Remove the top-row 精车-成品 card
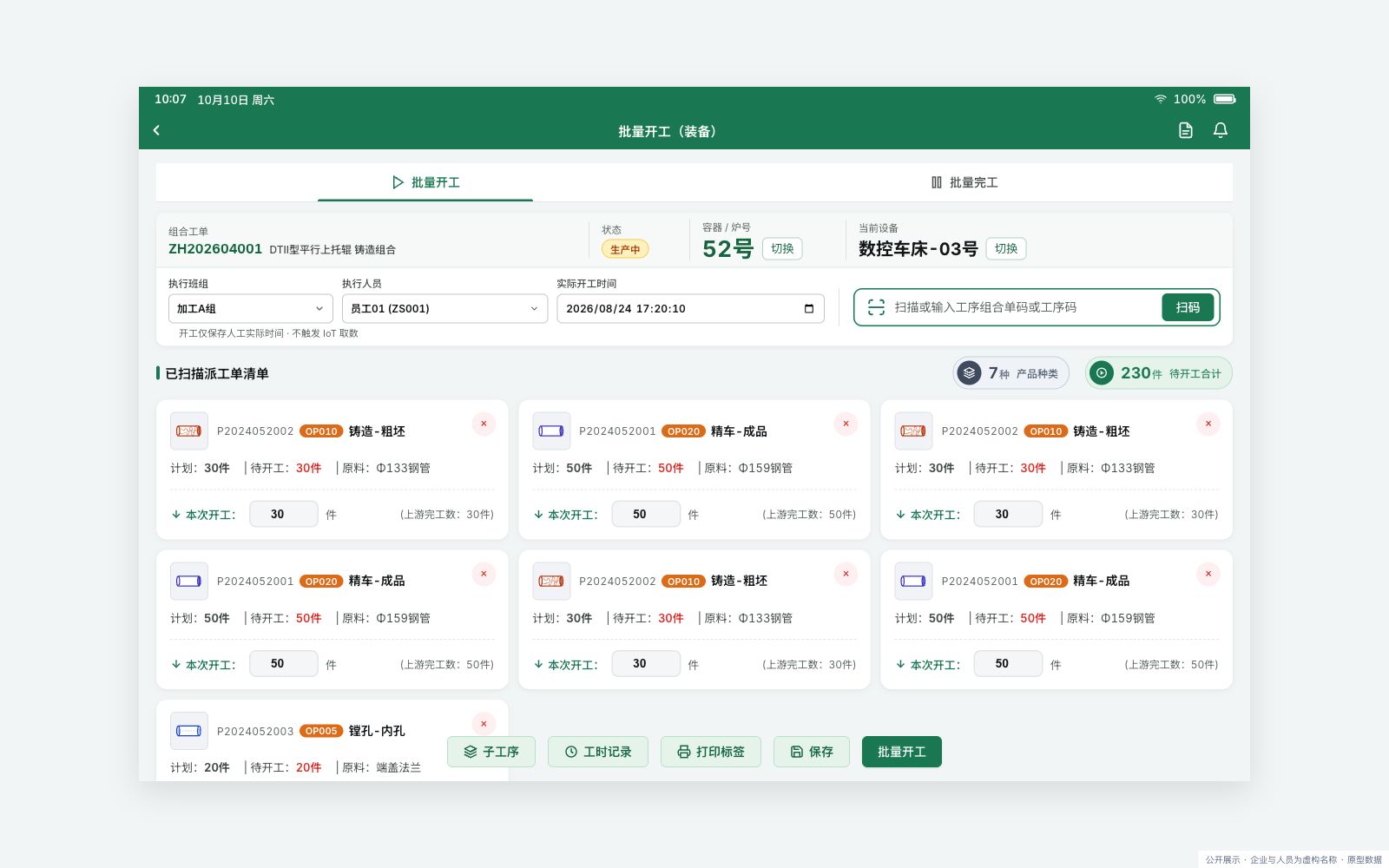The width and height of the screenshot is (1389, 868). (846, 424)
